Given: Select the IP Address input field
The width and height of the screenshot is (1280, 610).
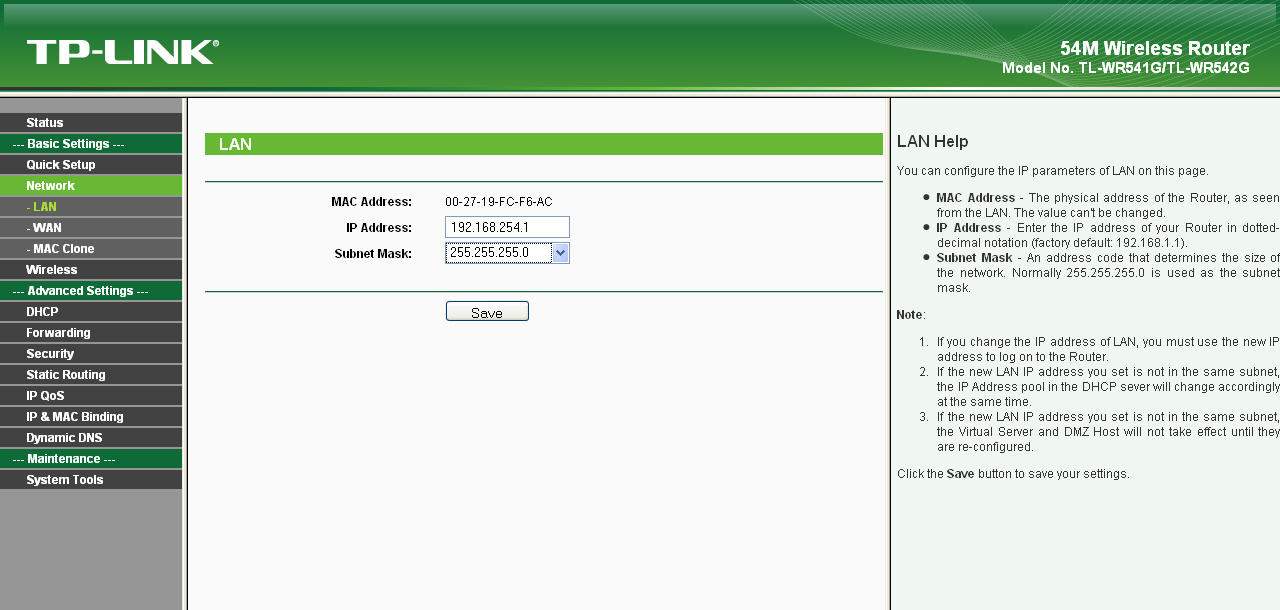Looking at the screenshot, I should pos(507,227).
